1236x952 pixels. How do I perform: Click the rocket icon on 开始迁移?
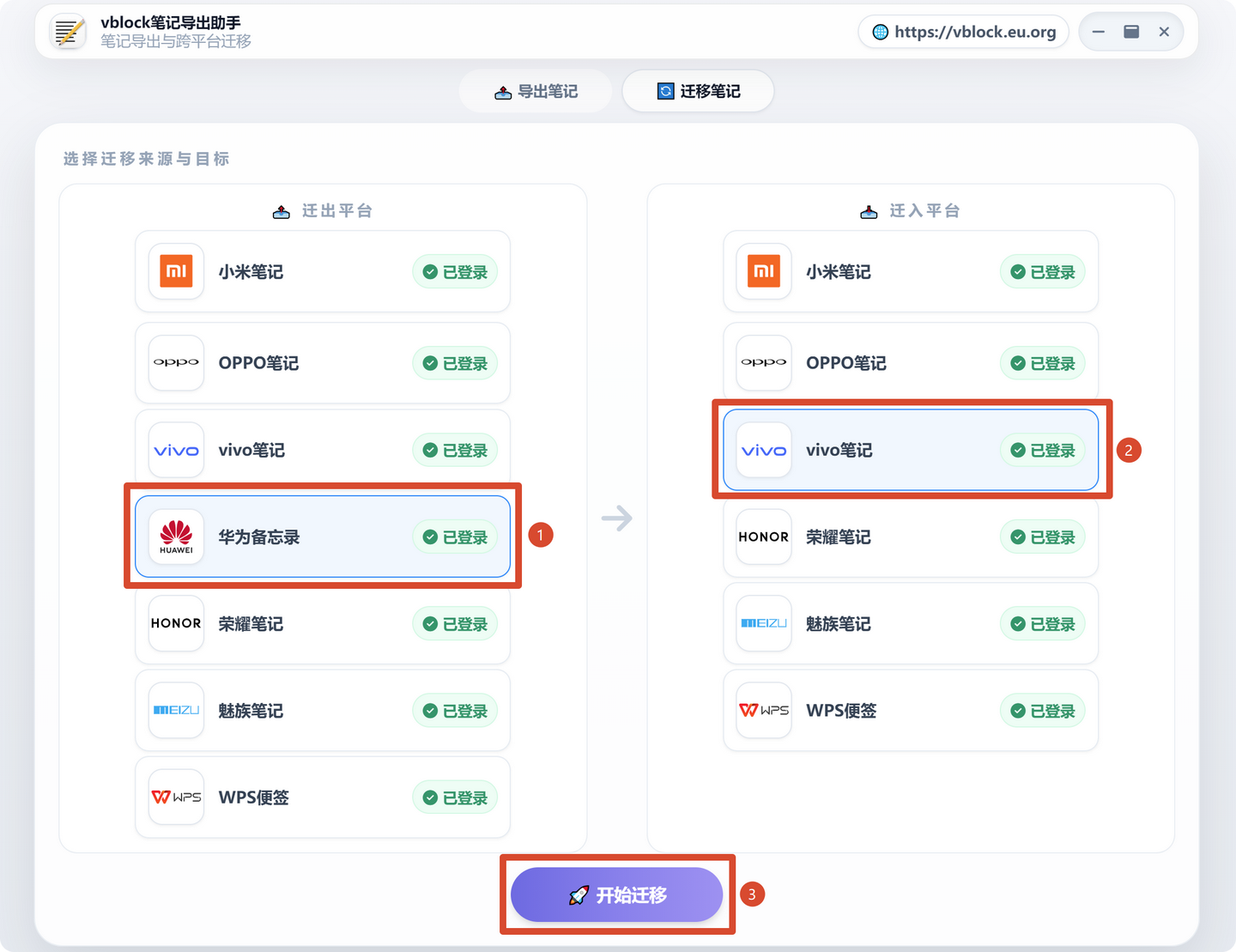(579, 895)
